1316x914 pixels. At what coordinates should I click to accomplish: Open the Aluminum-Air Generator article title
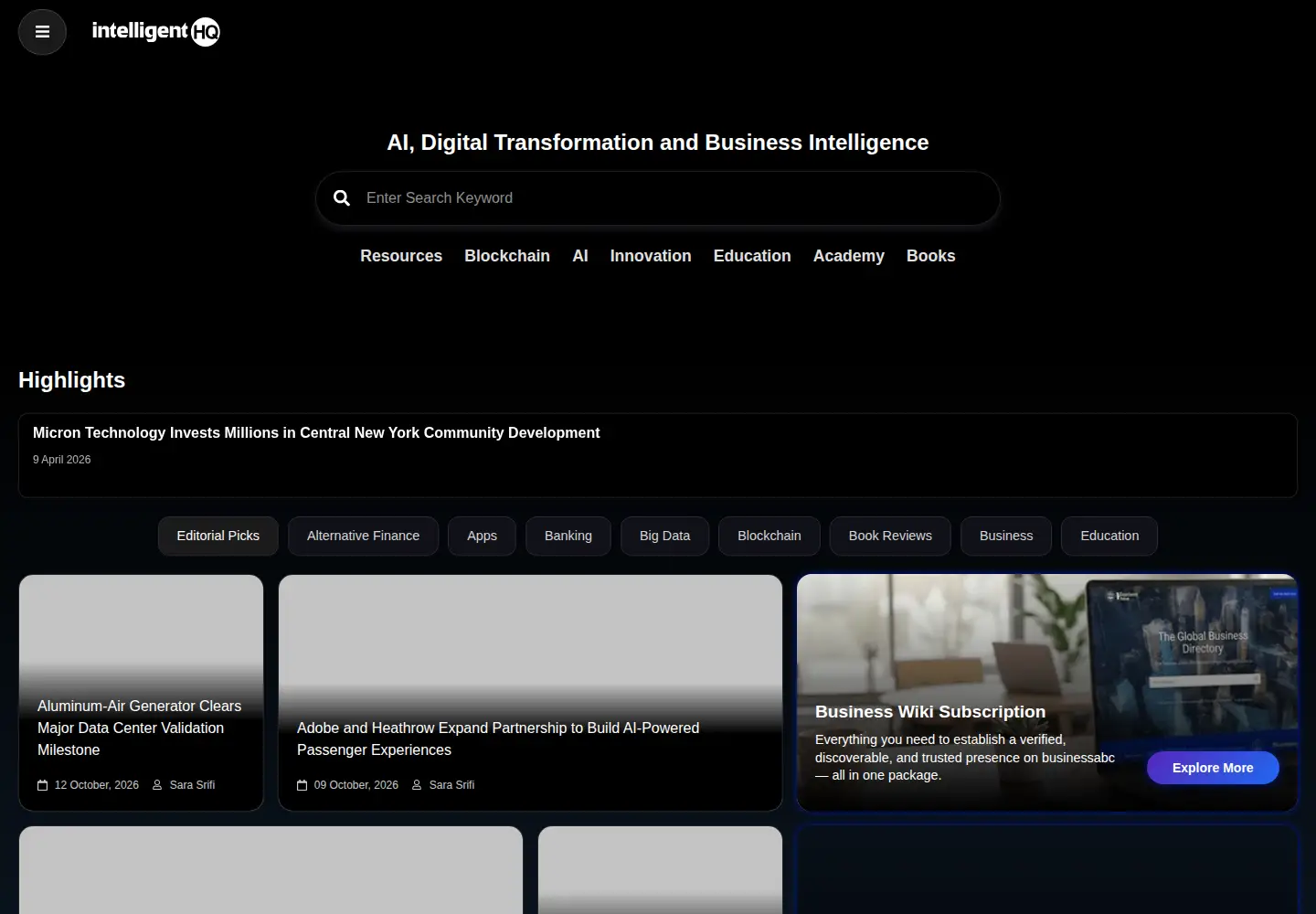tap(140, 728)
